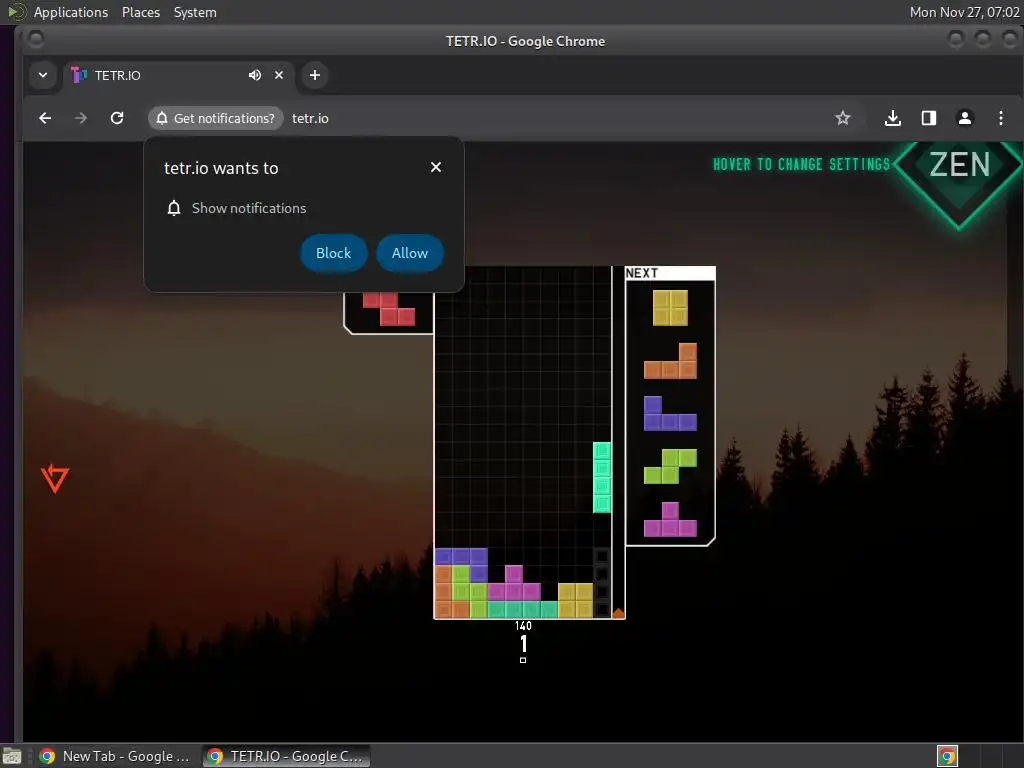The width and height of the screenshot is (1024, 768).
Task: Open Chrome downloads icon
Action: [893, 118]
